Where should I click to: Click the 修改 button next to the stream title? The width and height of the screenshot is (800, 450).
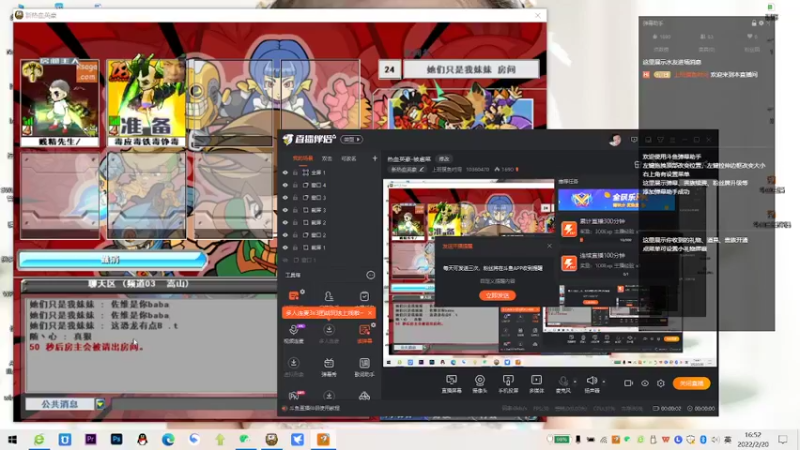click(444, 159)
